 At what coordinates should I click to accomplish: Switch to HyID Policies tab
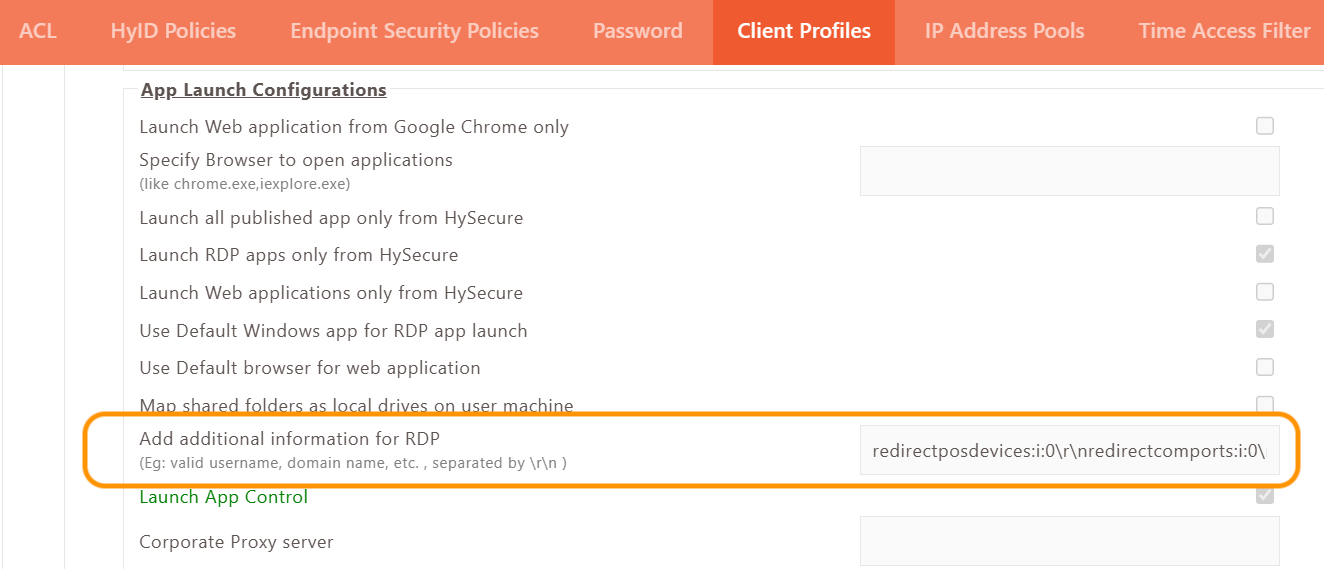pos(173,31)
